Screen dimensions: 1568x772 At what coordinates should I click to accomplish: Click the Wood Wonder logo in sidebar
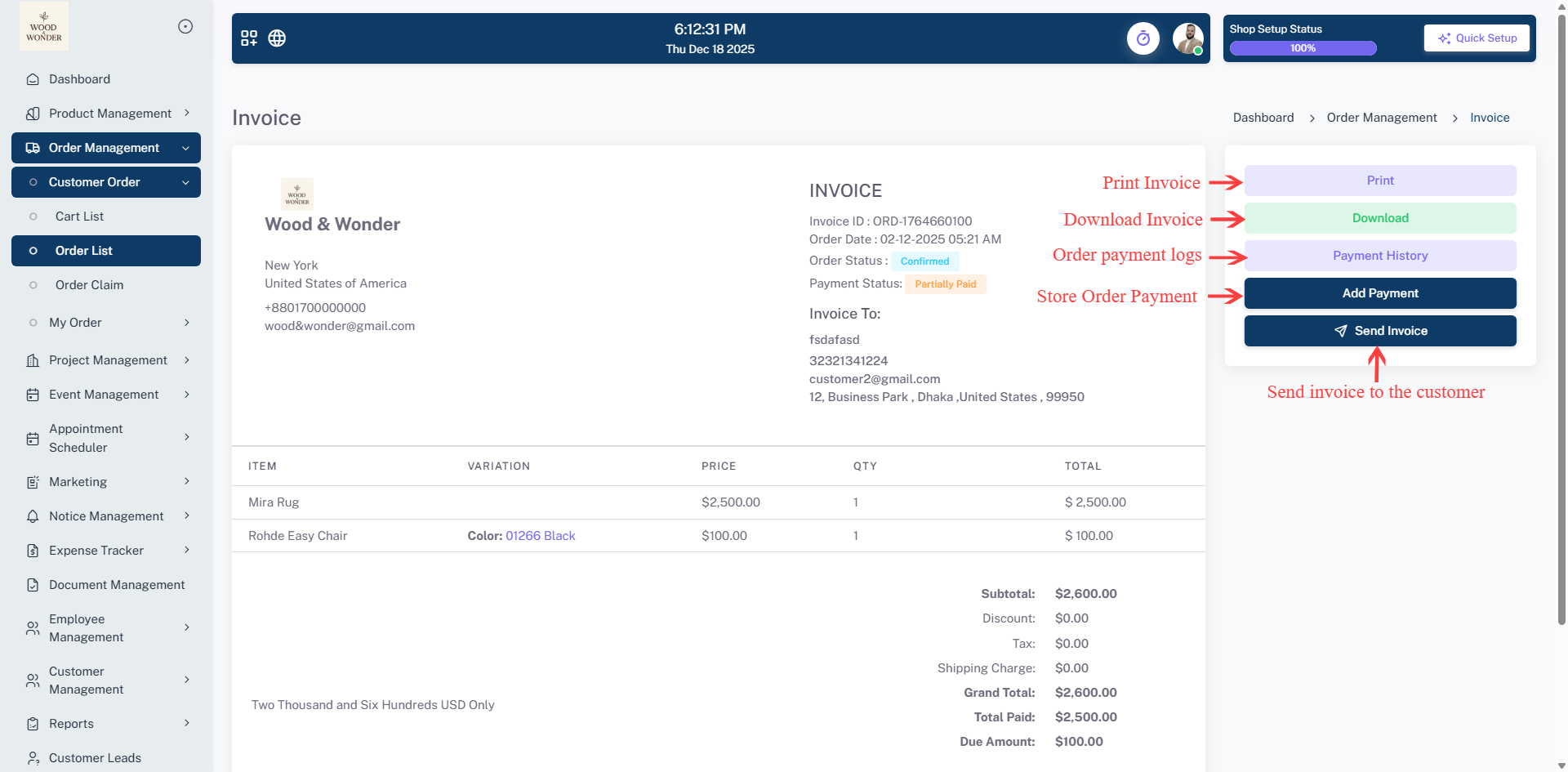pos(44,27)
